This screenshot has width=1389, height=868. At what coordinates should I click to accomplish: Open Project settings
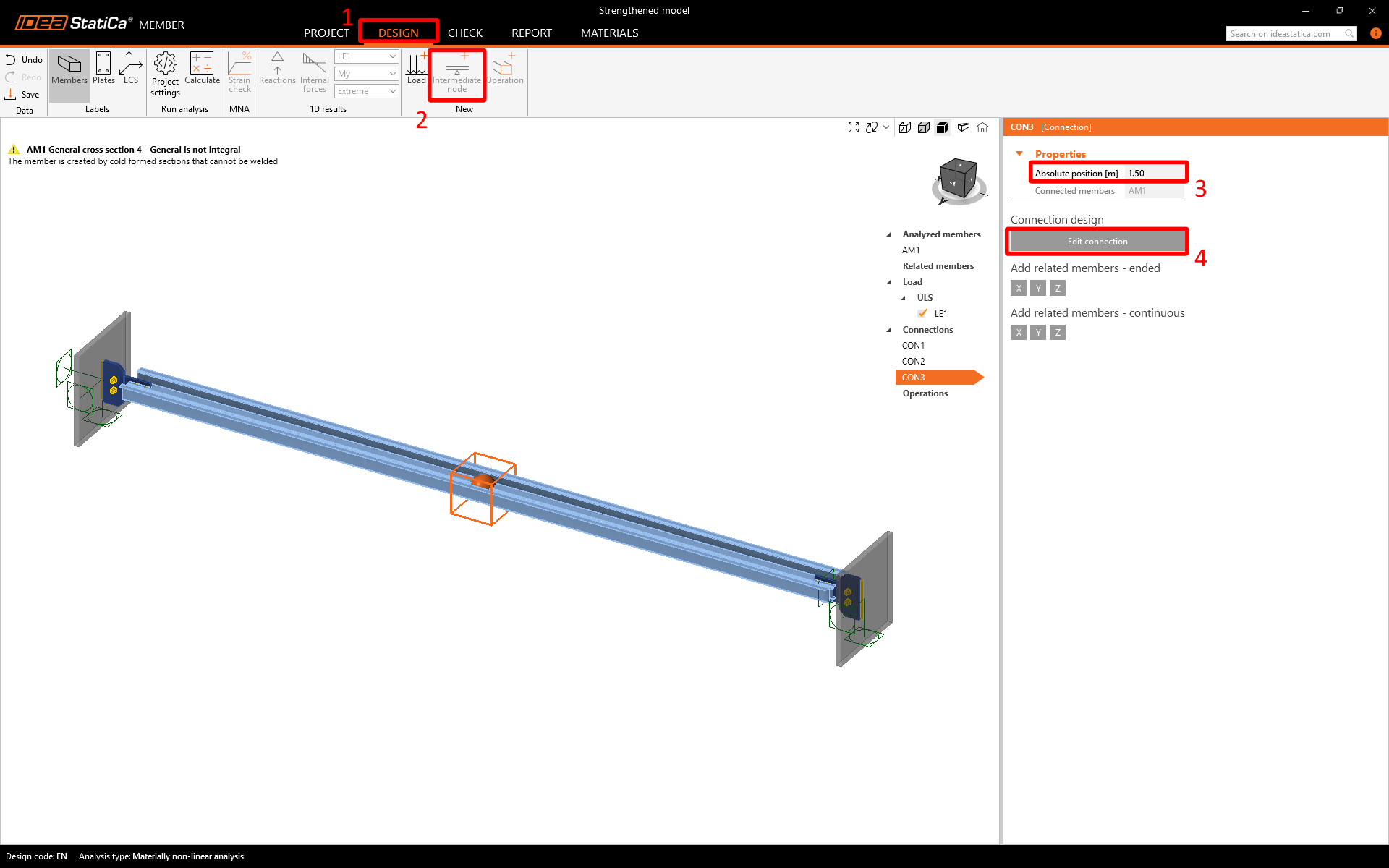tap(165, 74)
